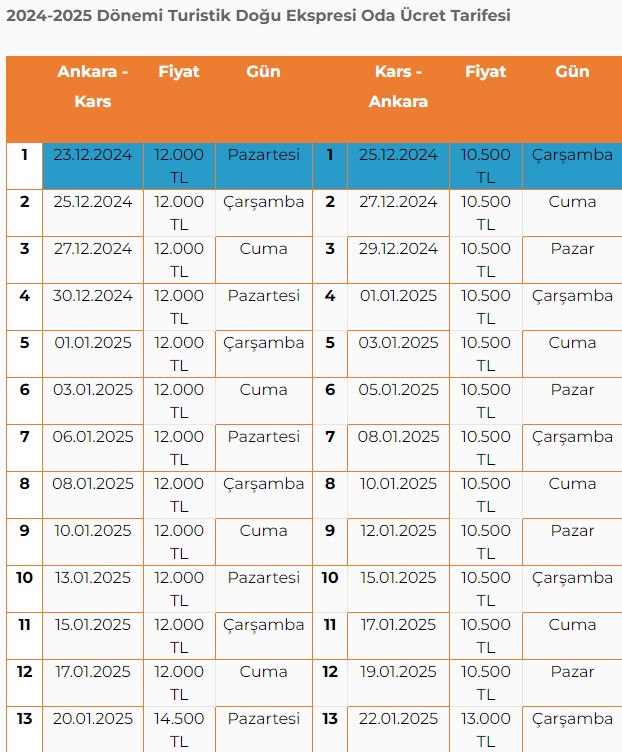Image resolution: width=622 pixels, height=752 pixels.
Task: Click the 29.12.2024 Kars-Ankara date cell
Action: tap(398, 260)
